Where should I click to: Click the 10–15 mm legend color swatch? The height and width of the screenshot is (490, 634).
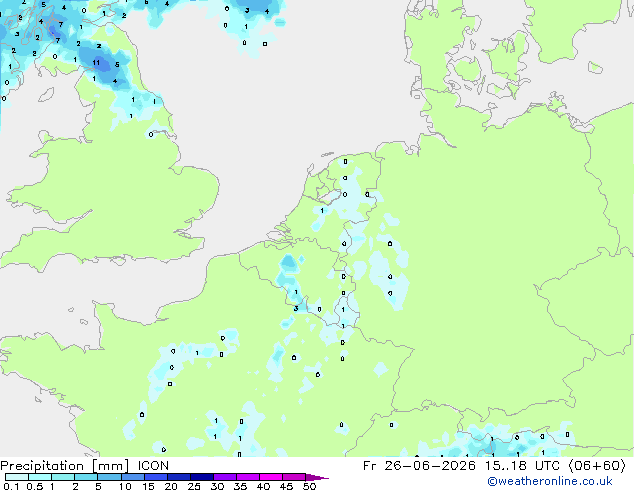(x=132, y=477)
